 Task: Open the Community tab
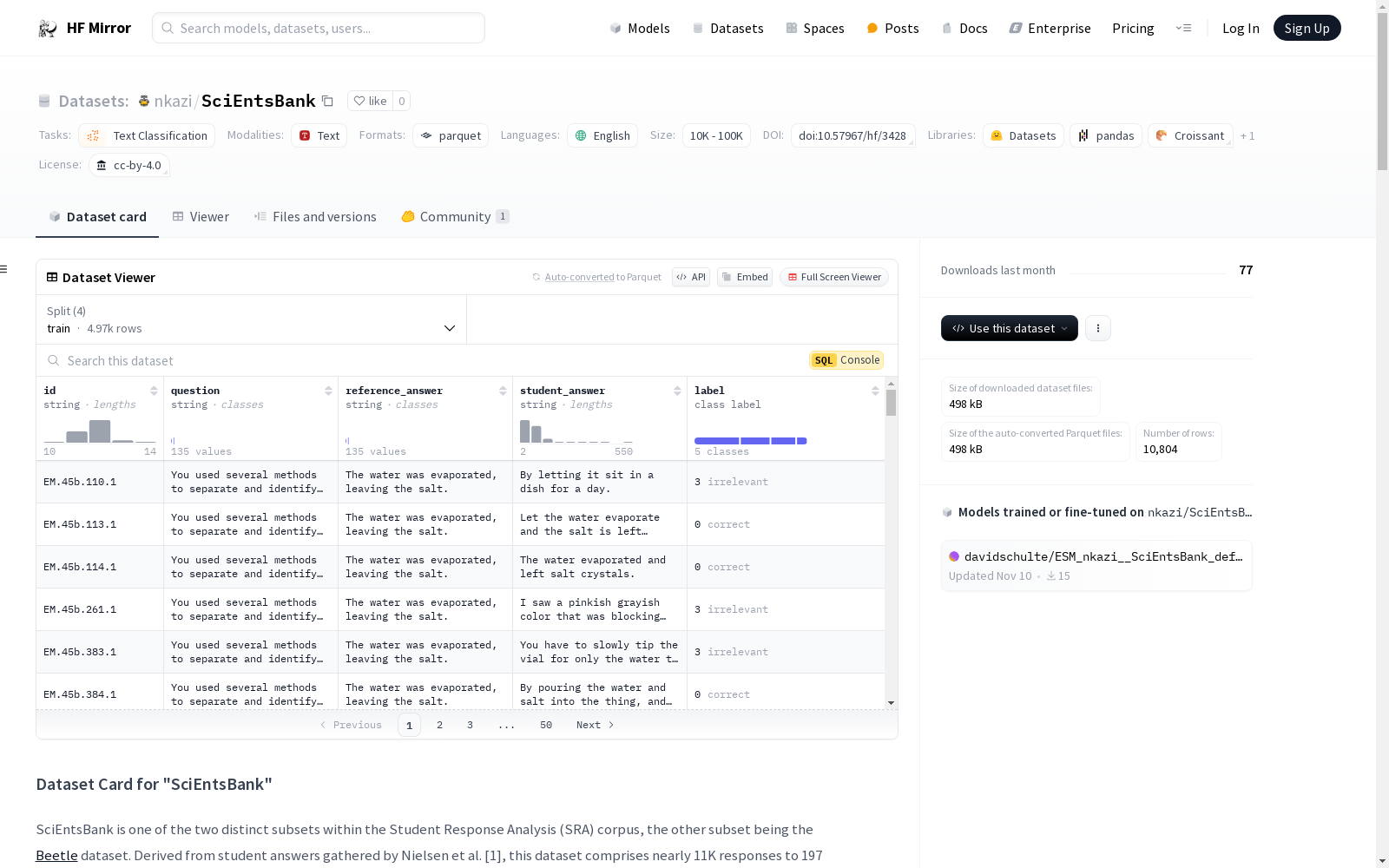pyautogui.click(x=455, y=217)
